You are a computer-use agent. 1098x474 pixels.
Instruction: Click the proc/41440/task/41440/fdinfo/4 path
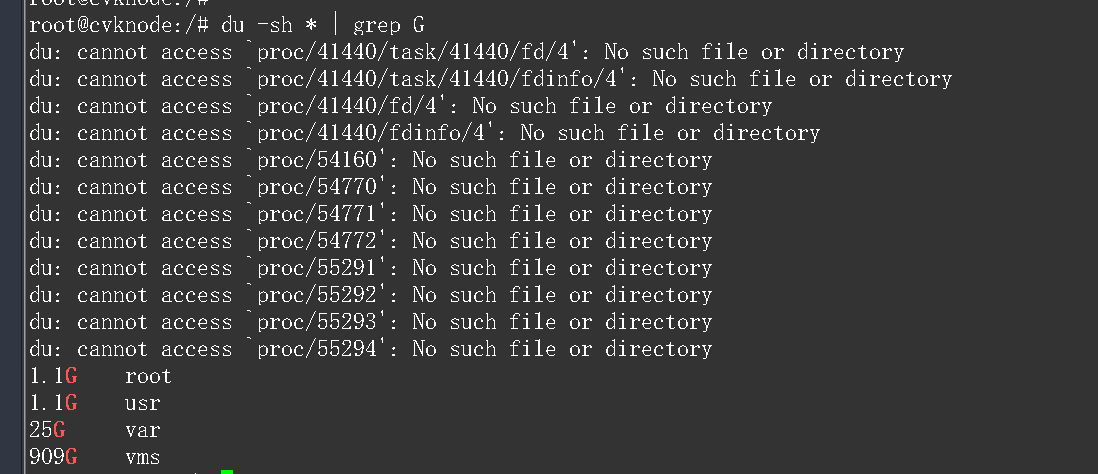coord(435,79)
